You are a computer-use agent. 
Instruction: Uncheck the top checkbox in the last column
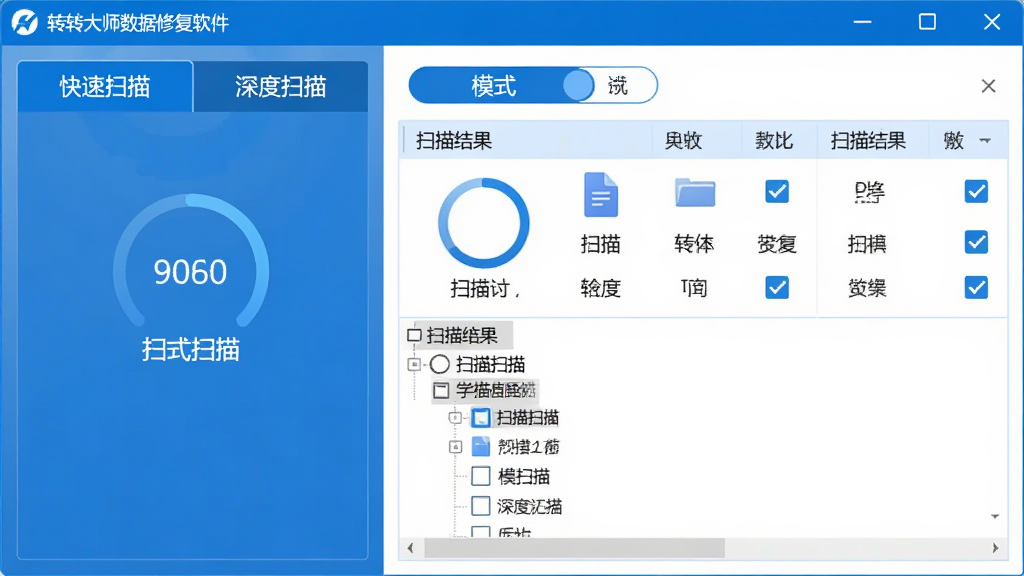coord(976,191)
